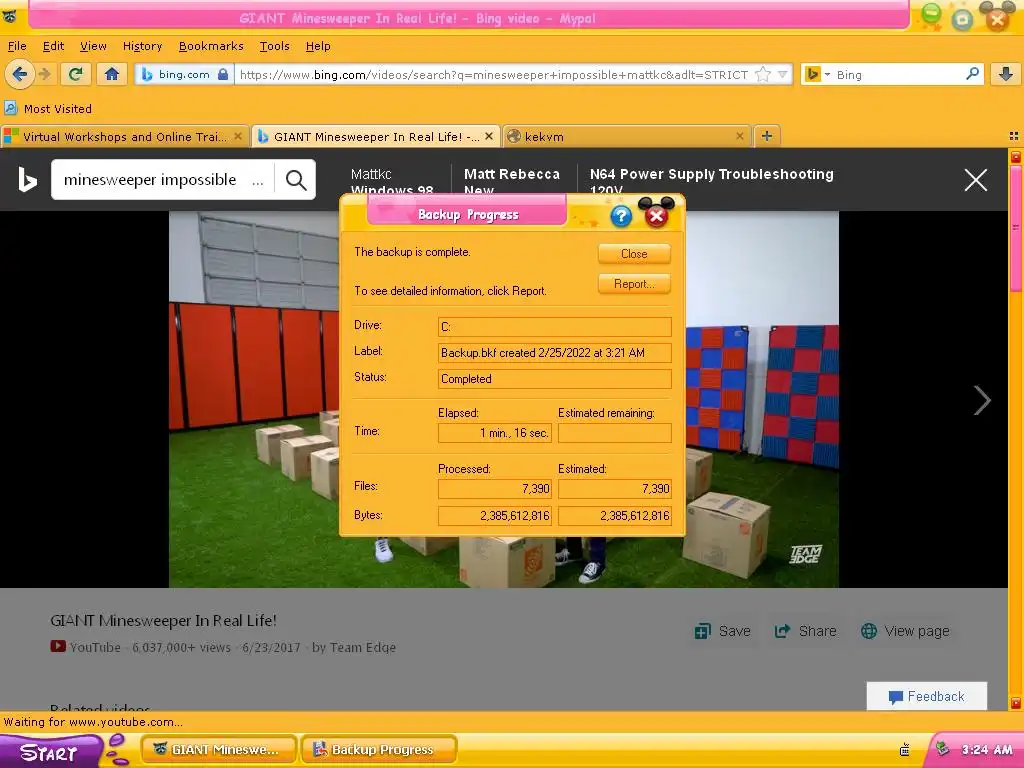The width and height of the screenshot is (1024, 768).
Task: Open a new tab with plus button
Action: 767,136
